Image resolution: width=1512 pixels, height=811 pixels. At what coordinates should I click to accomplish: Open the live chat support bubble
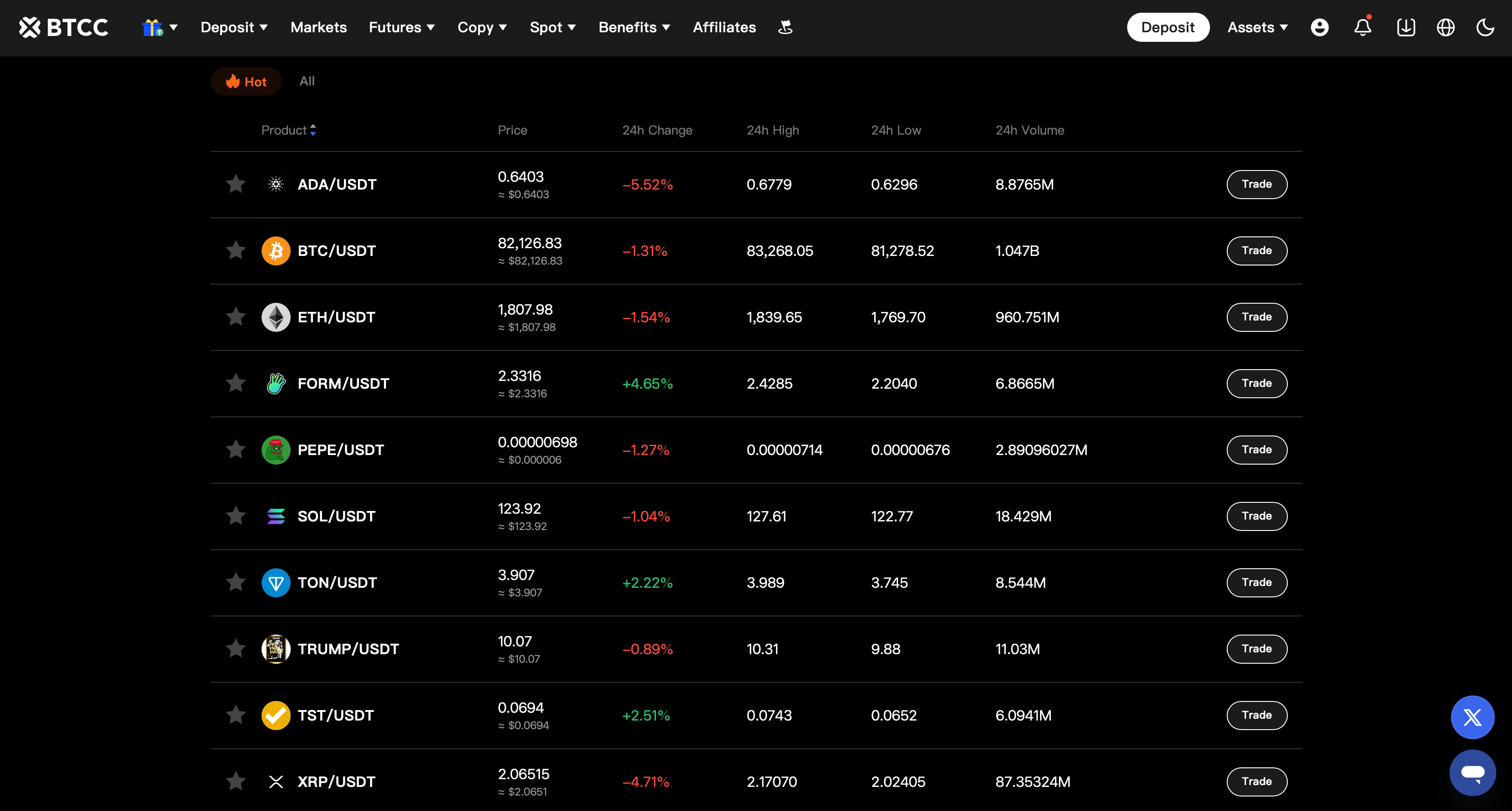(x=1472, y=772)
